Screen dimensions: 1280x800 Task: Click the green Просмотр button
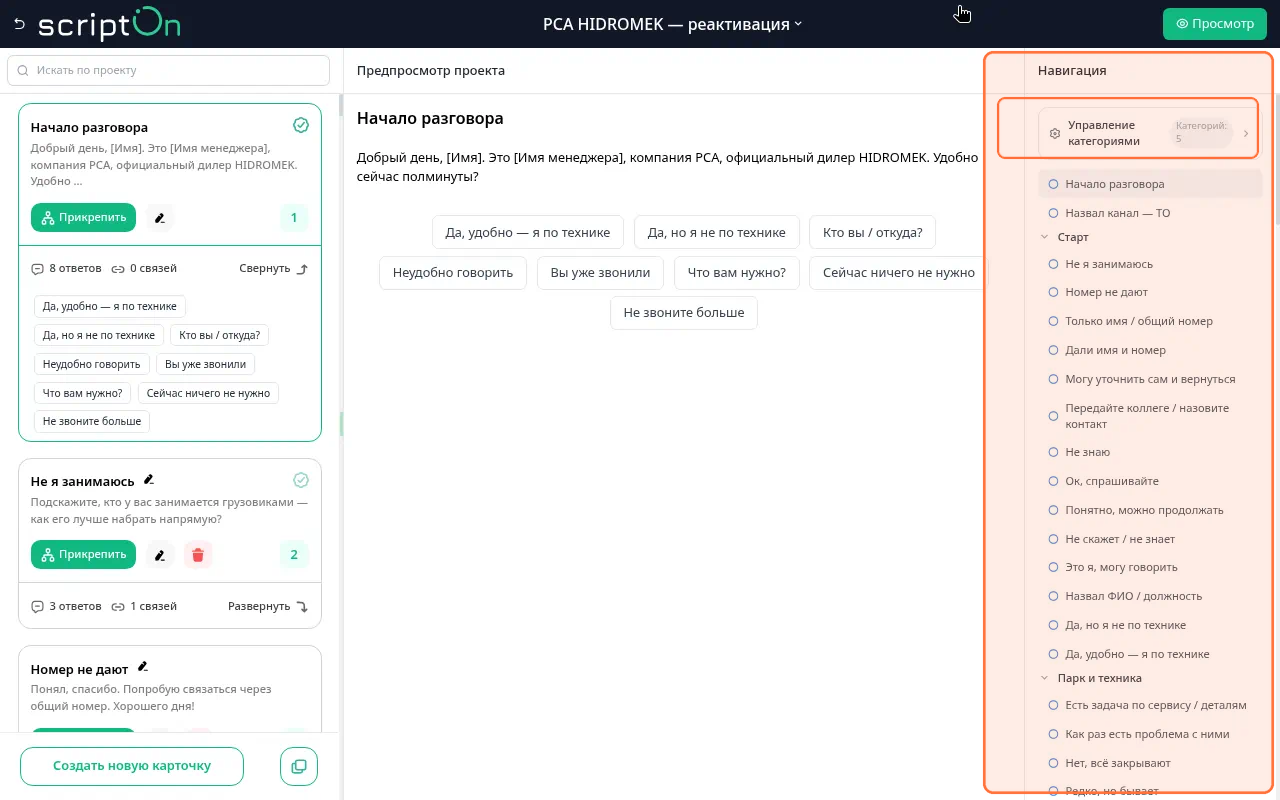point(1215,24)
